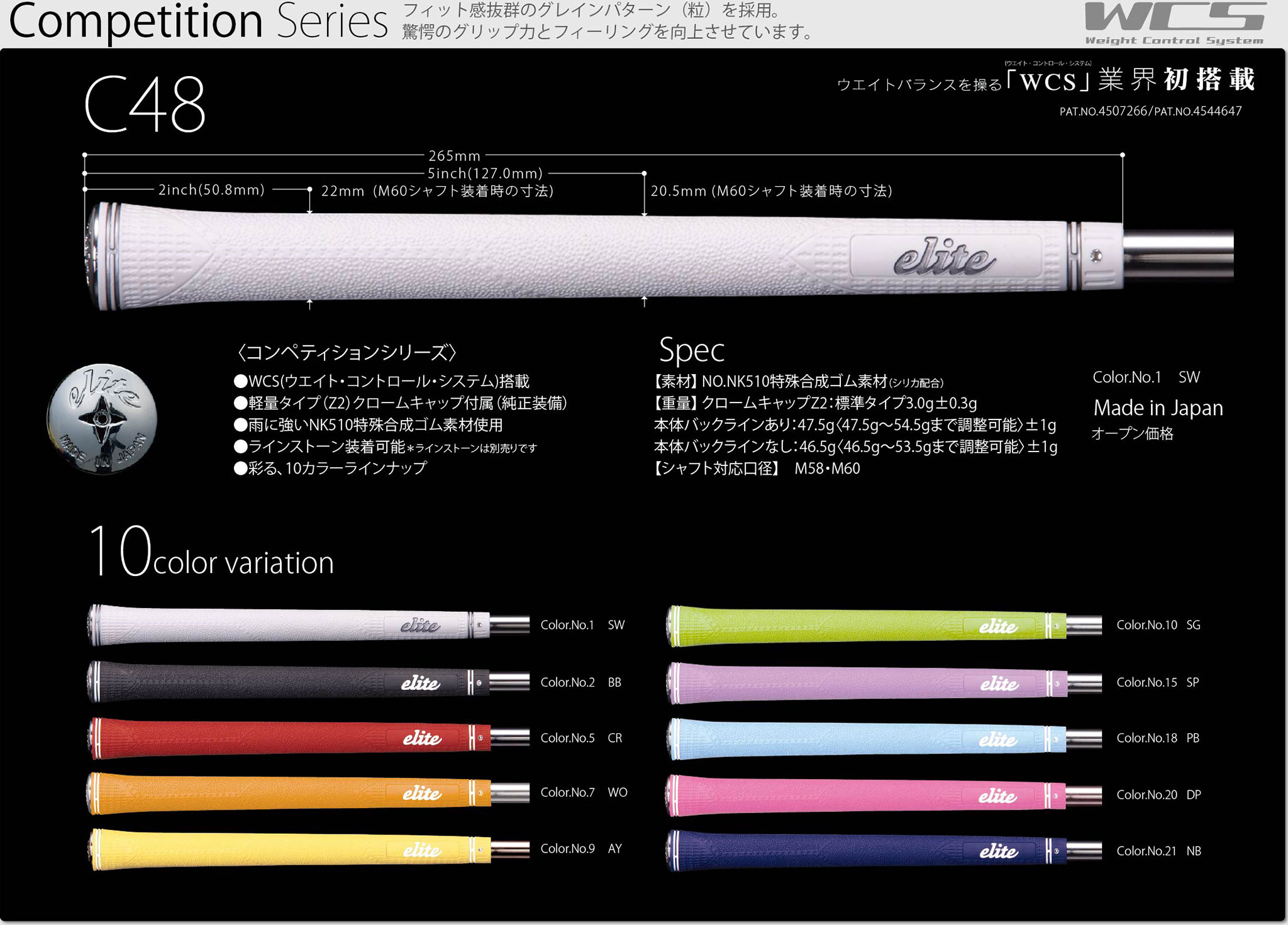The width and height of the screenshot is (1288, 925).
Task: Select the orange WO grip swatch
Action: tap(308, 793)
